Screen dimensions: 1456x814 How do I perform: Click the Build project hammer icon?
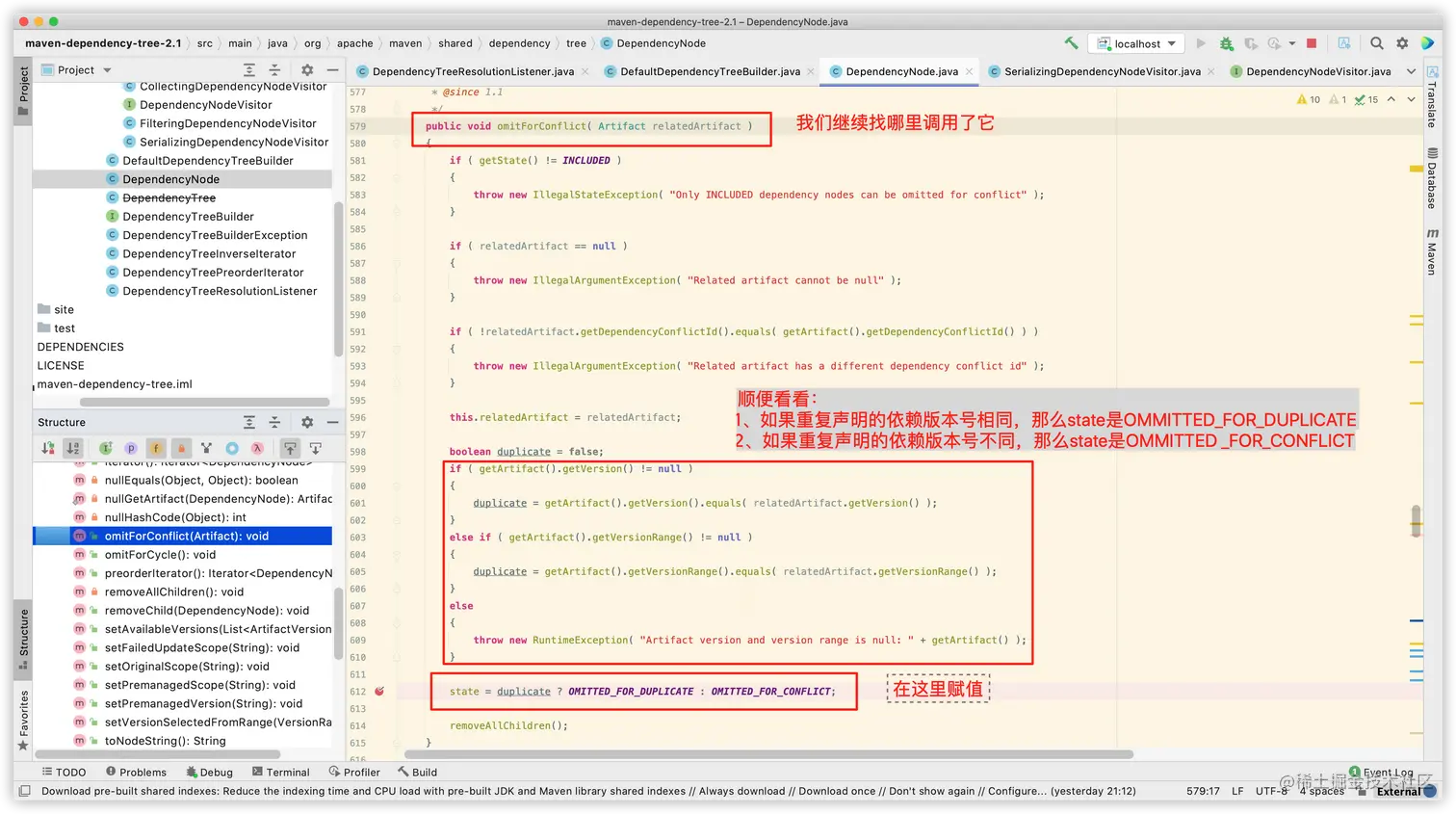pos(1071,43)
